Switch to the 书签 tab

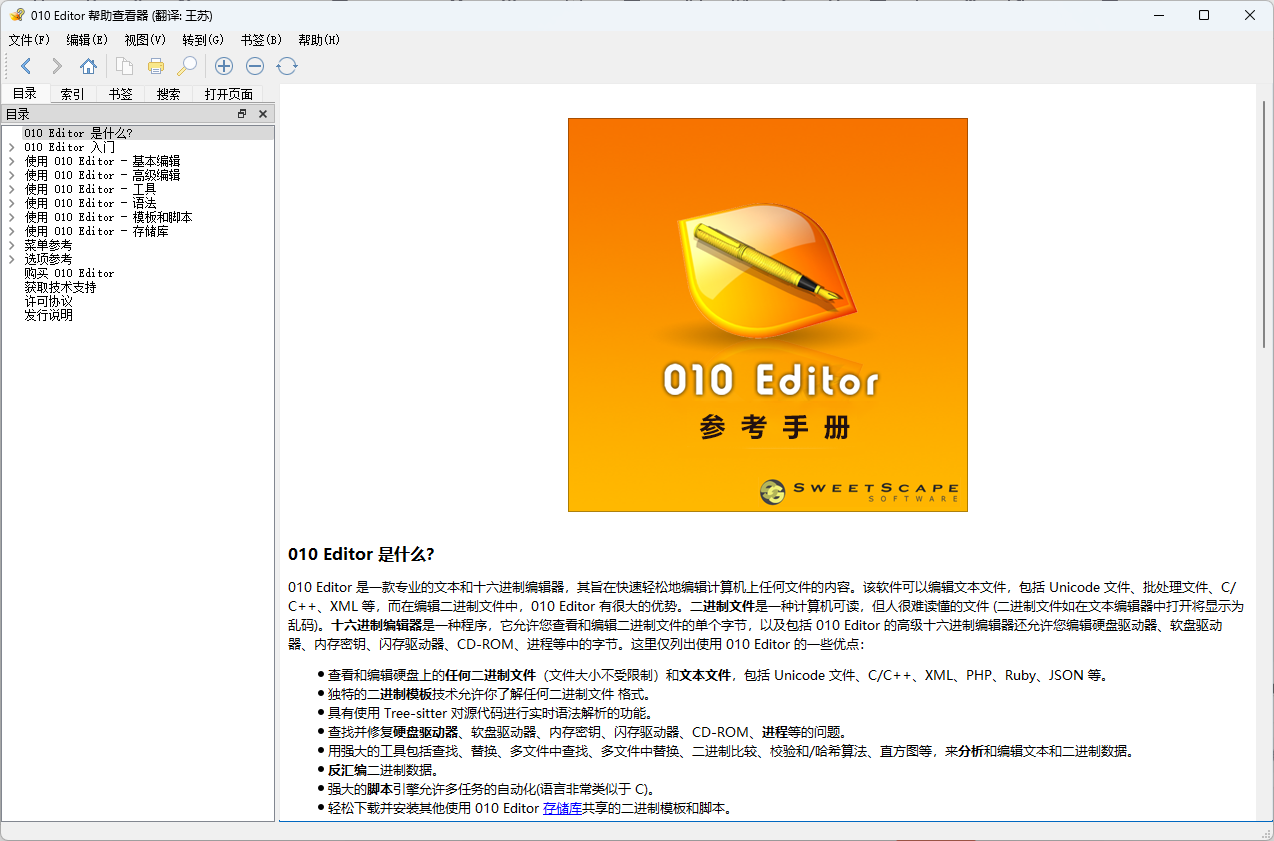(121, 94)
